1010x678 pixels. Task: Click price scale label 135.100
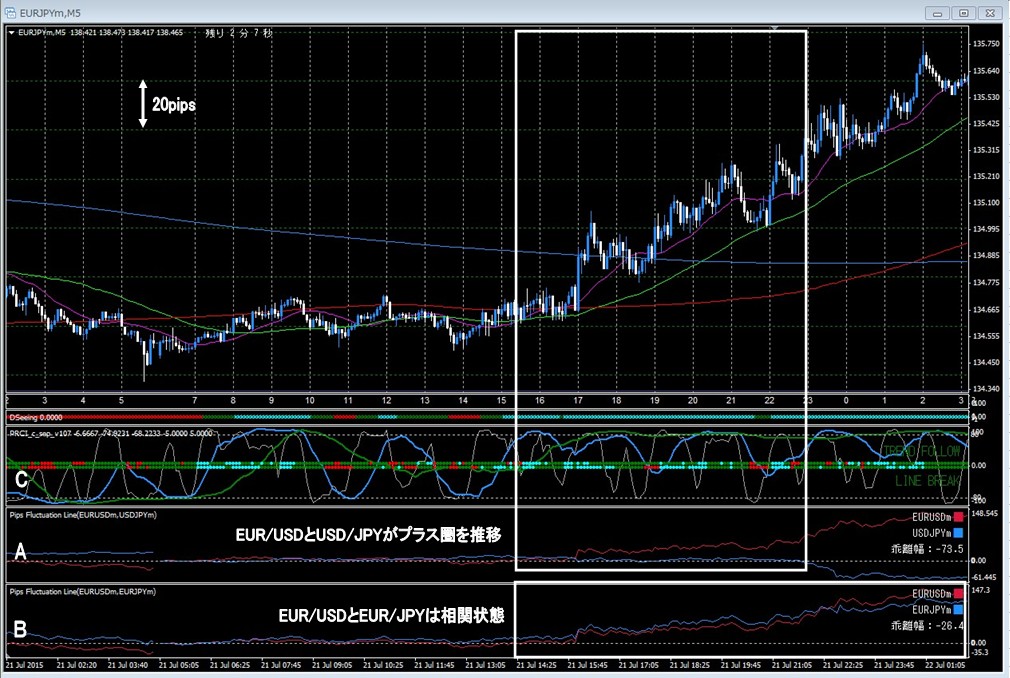point(986,202)
